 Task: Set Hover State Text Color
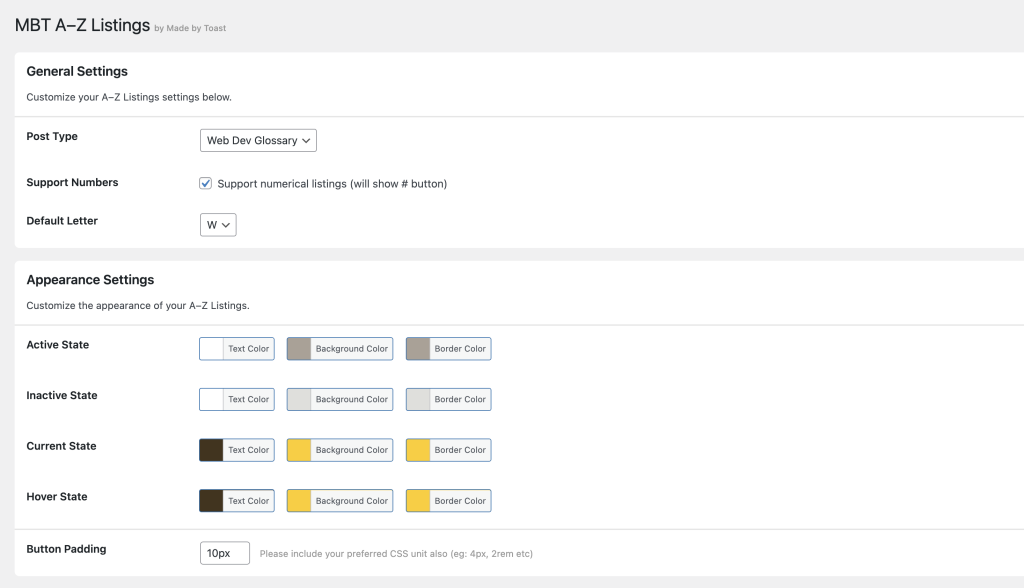click(237, 501)
